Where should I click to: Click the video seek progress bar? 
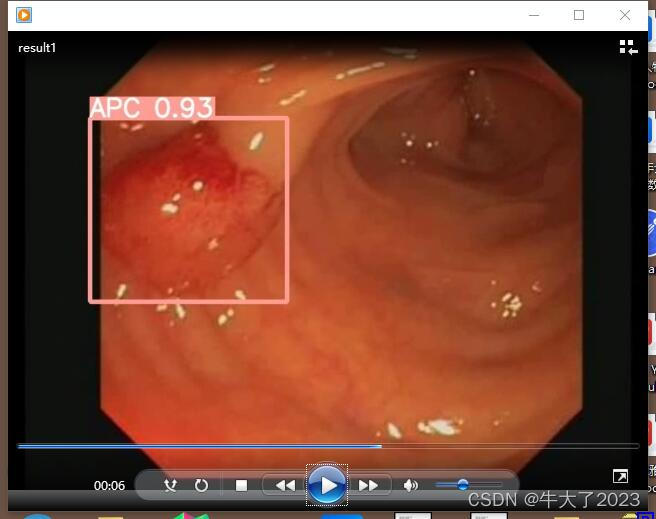[x=328, y=446]
